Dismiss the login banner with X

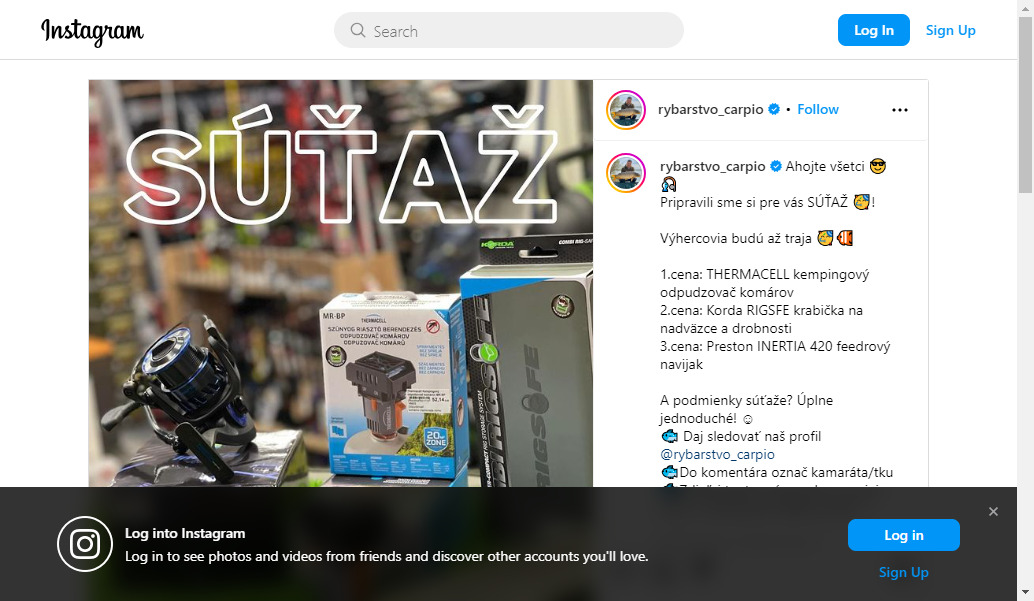click(x=993, y=512)
